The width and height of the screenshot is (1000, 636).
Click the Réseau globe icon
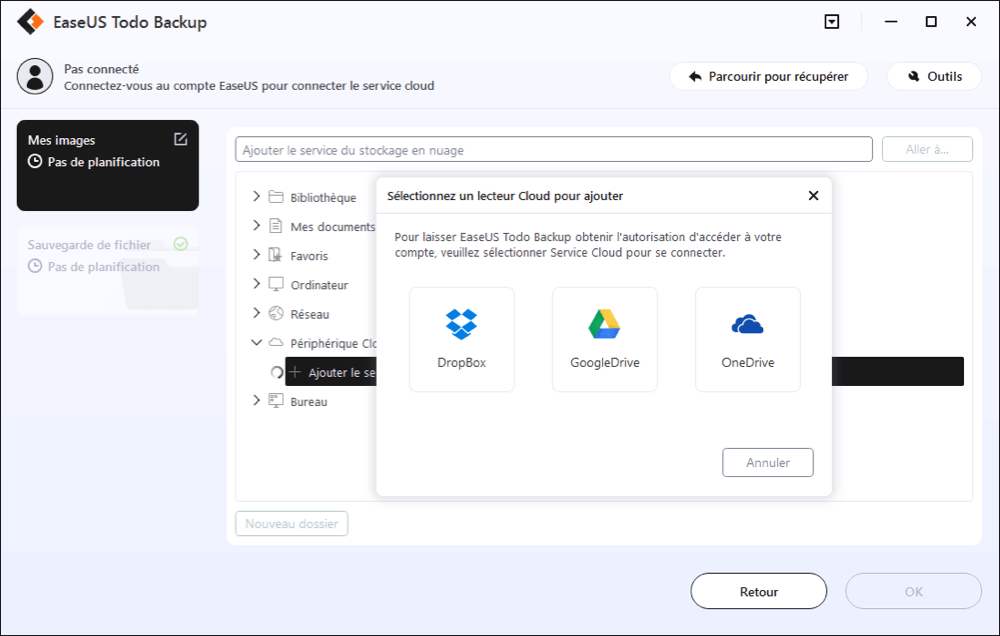(276, 313)
